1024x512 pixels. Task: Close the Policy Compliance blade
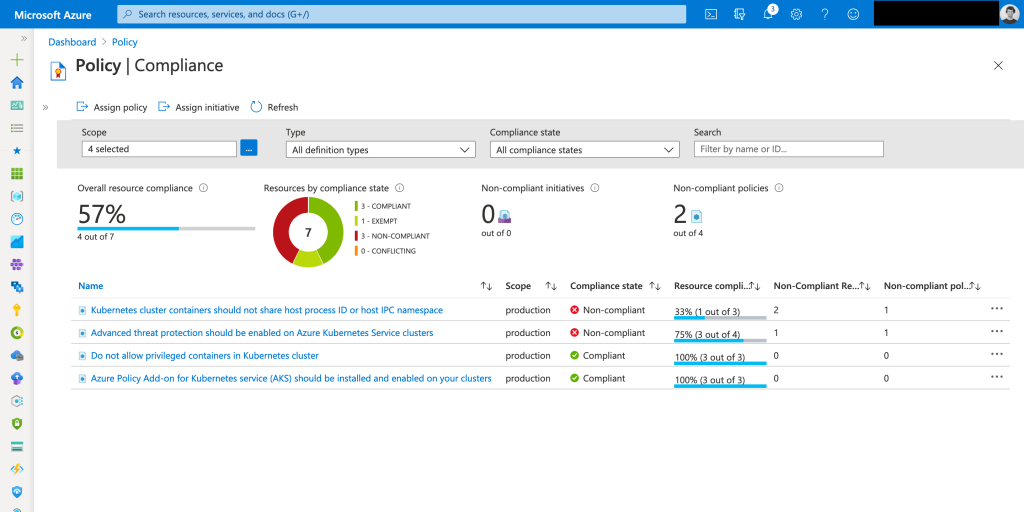click(998, 65)
